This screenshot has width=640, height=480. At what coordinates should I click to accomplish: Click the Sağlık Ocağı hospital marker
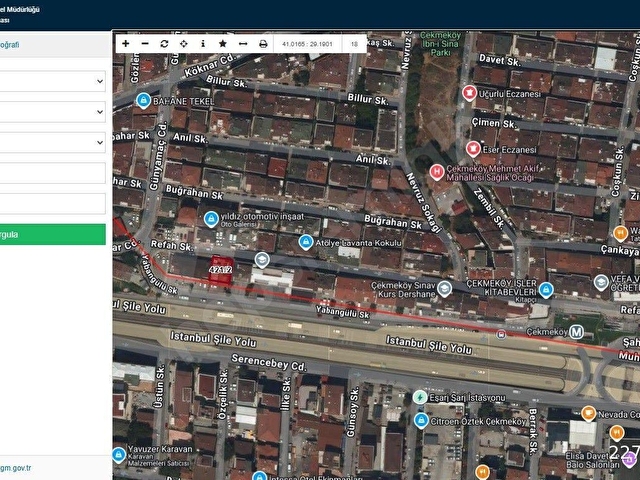pos(437,172)
